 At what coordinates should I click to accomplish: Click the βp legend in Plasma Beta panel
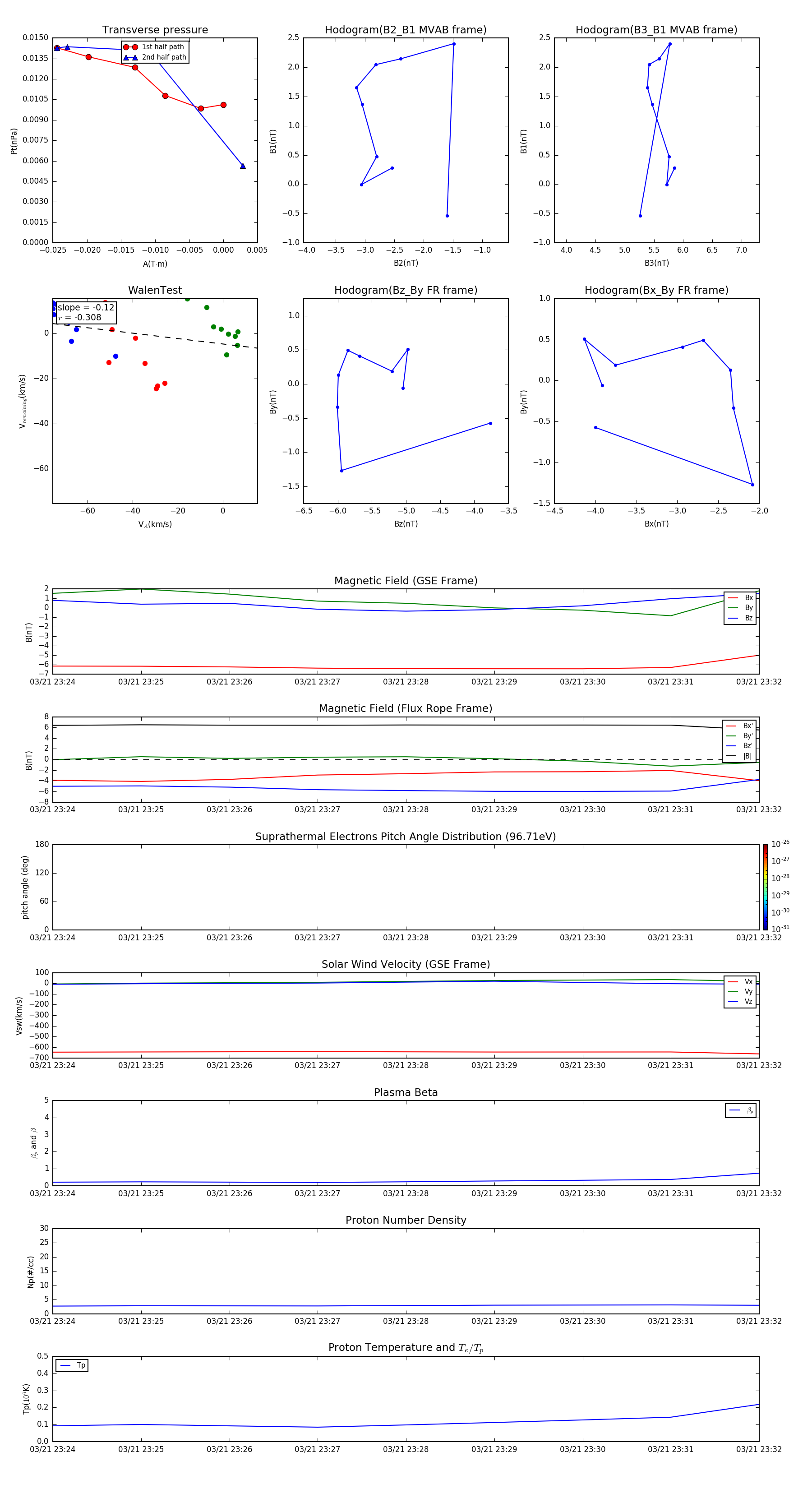pyautogui.click(x=741, y=1110)
